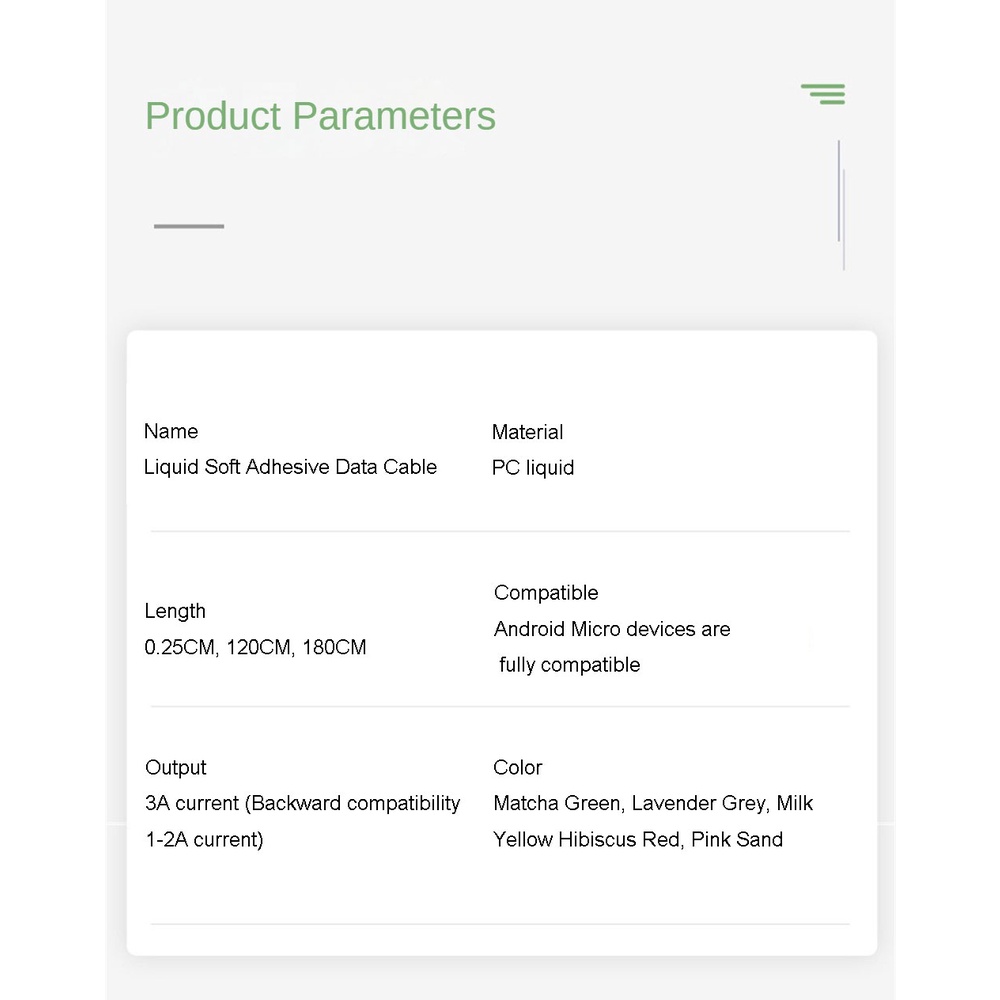Click the Product Parameters heading
This screenshot has width=1000, height=1000.
[x=320, y=116]
